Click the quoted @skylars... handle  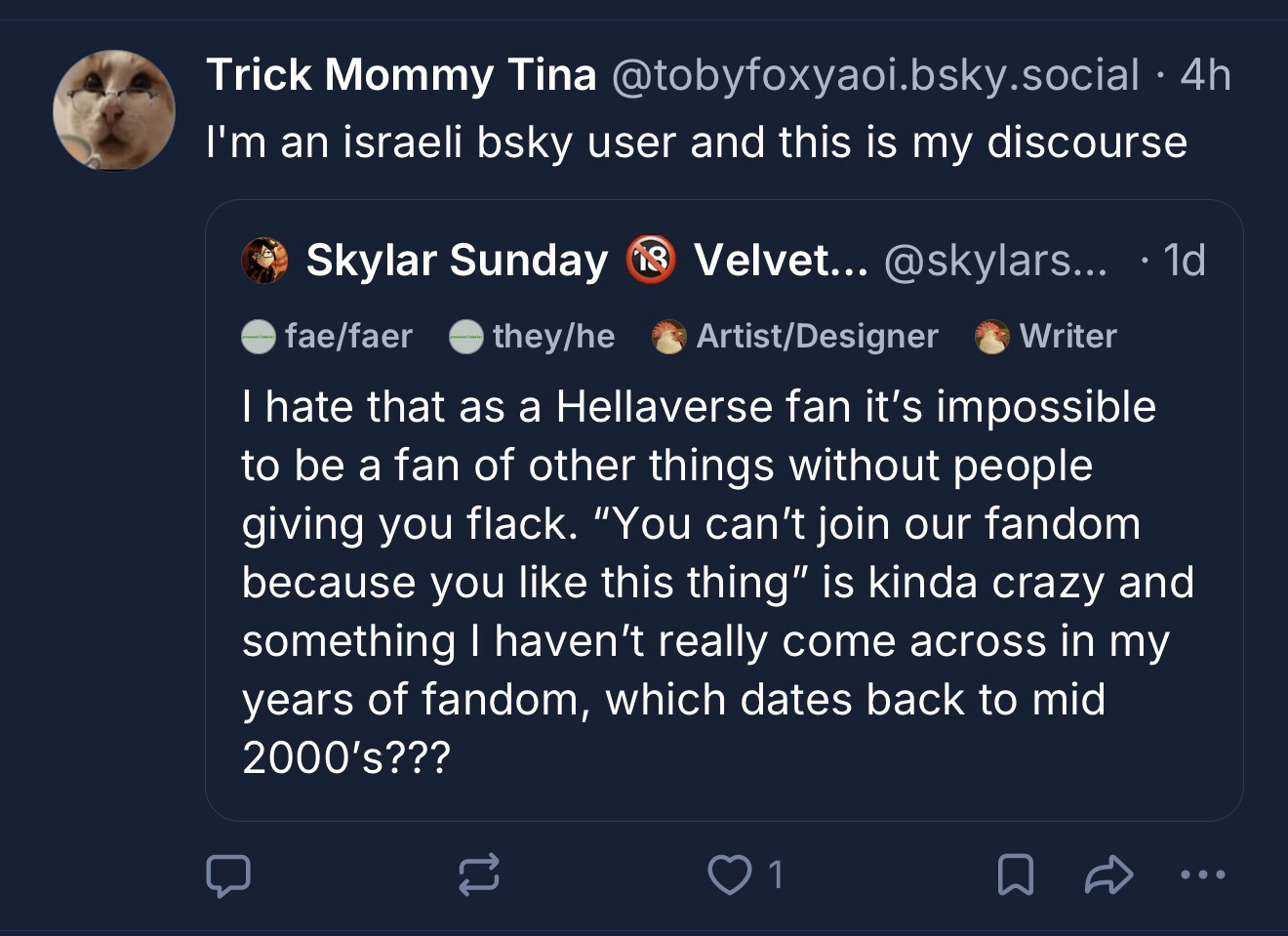pyautogui.click(x=995, y=261)
